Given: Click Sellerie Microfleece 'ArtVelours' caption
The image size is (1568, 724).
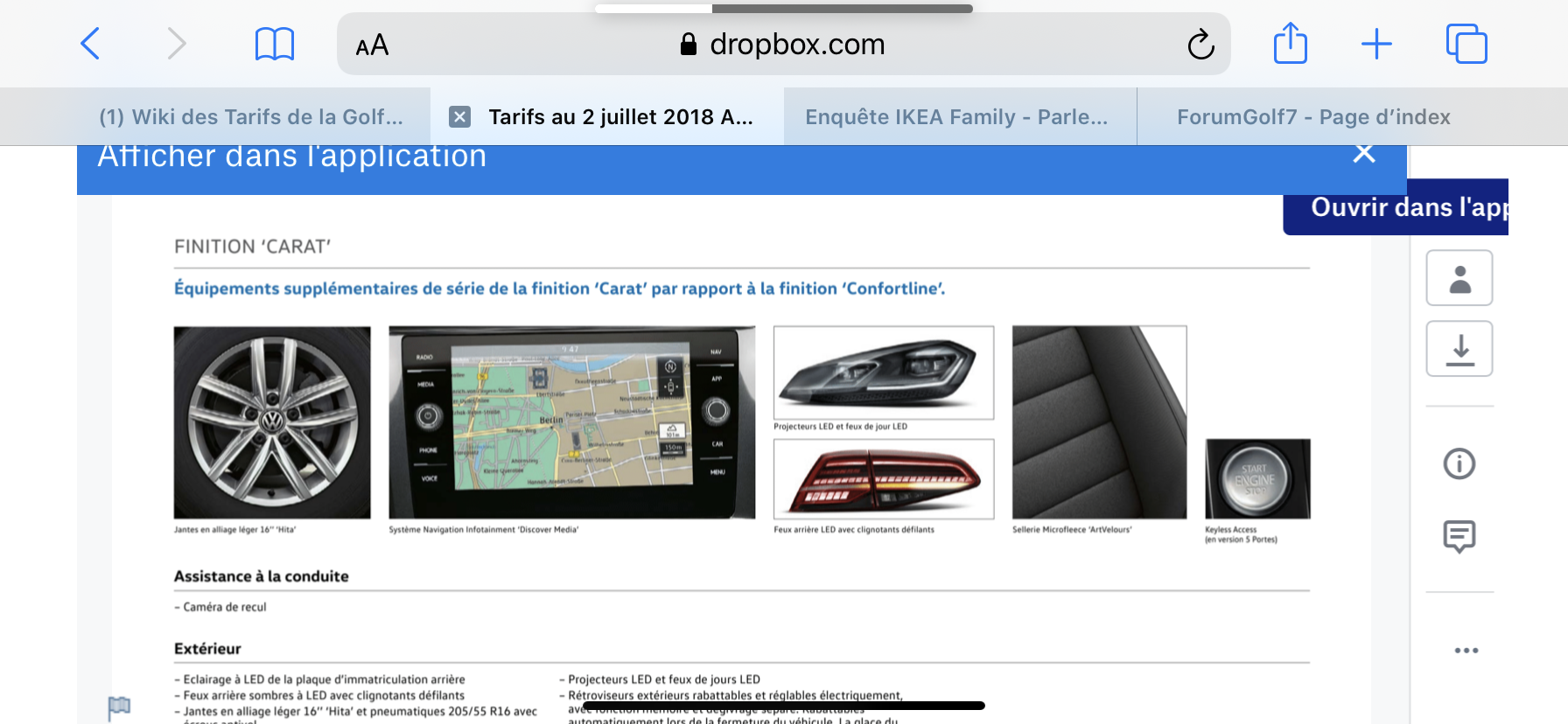Looking at the screenshot, I should pyautogui.click(x=1072, y=530).
